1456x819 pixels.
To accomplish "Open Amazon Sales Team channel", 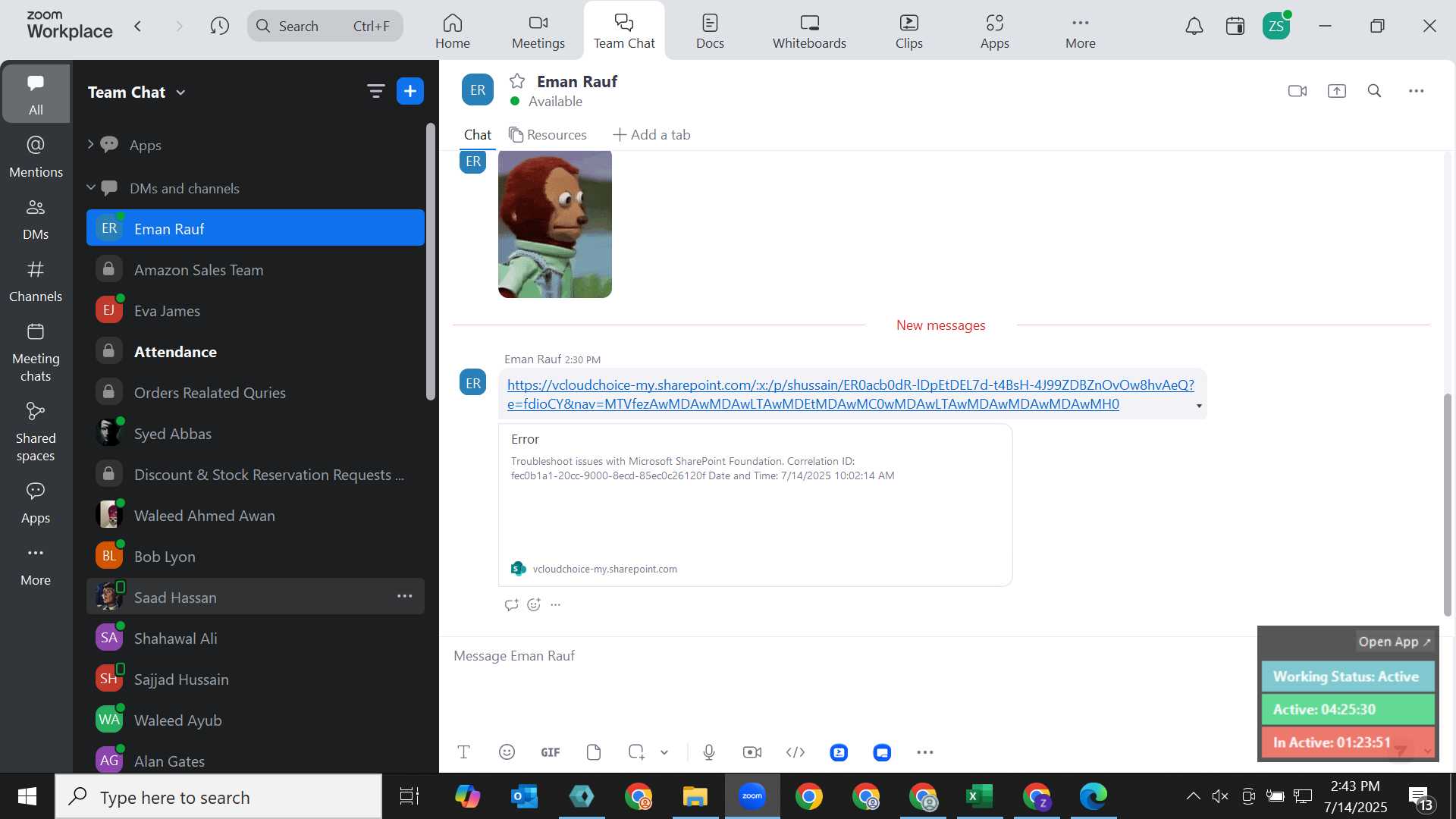I will pyautogui.click(x=255, y=269).
